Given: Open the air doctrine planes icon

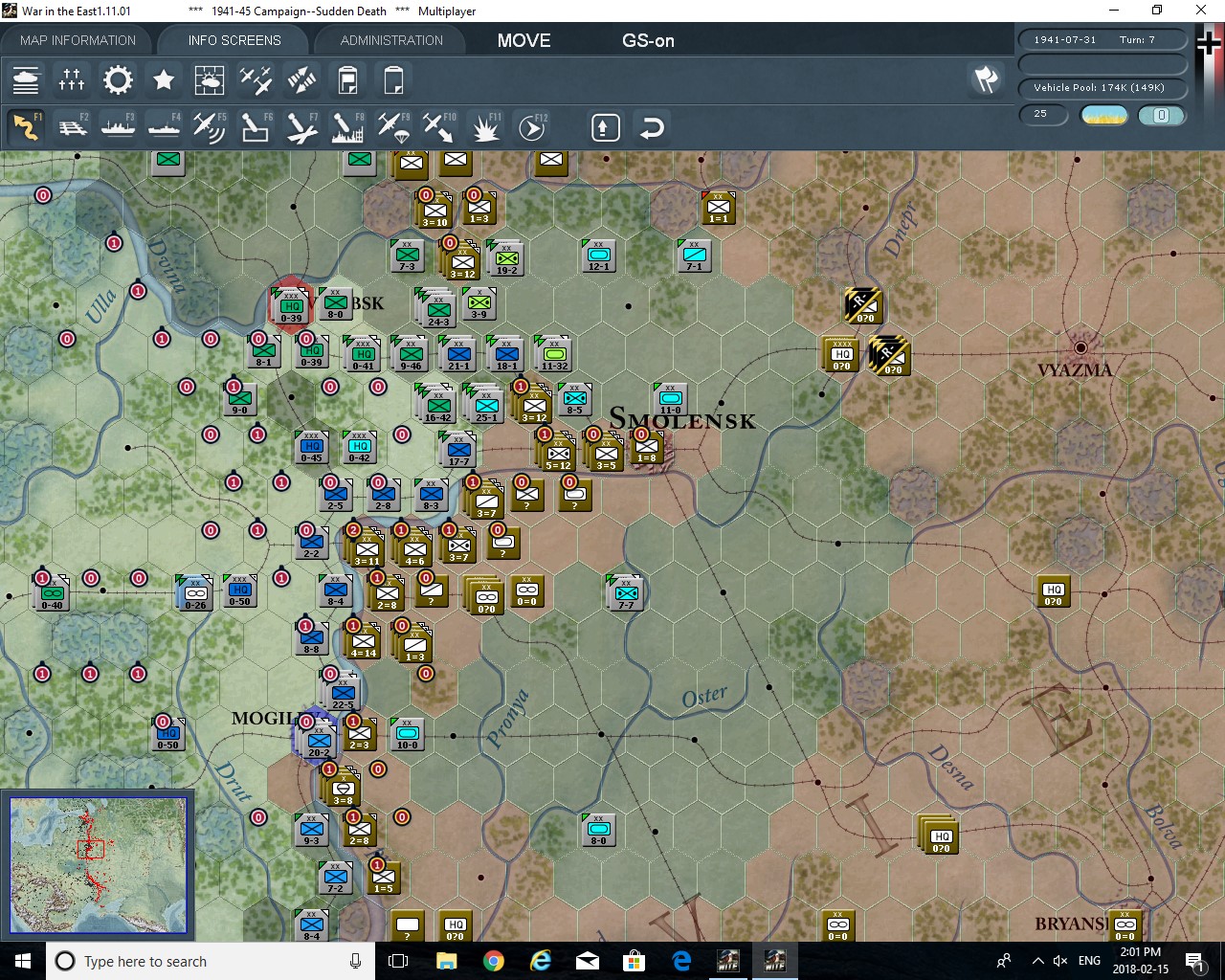Looking at the screenshot, I should pyautogui.click(x=256, y=80).
